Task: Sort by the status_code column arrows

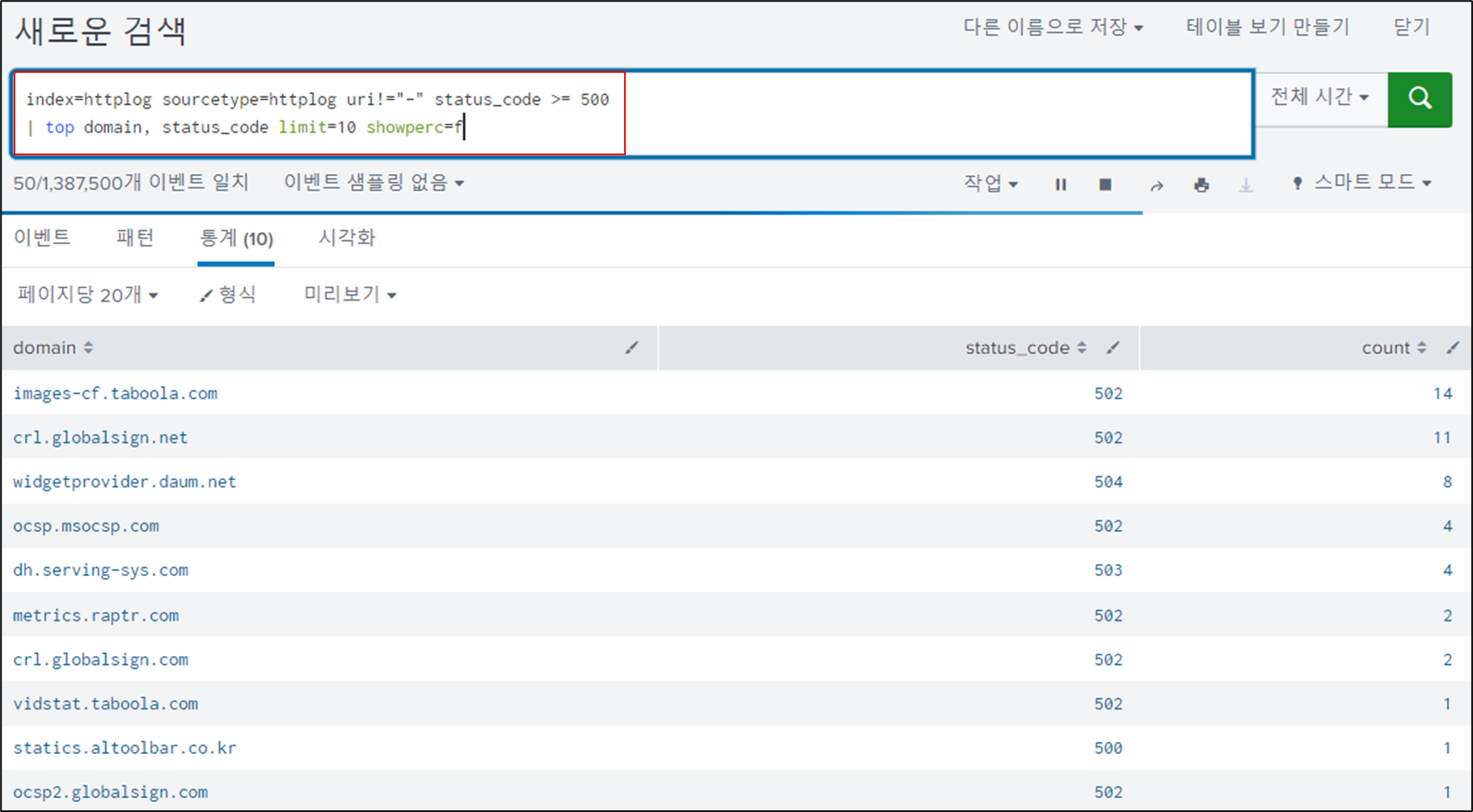Action: coord(1082,347)
